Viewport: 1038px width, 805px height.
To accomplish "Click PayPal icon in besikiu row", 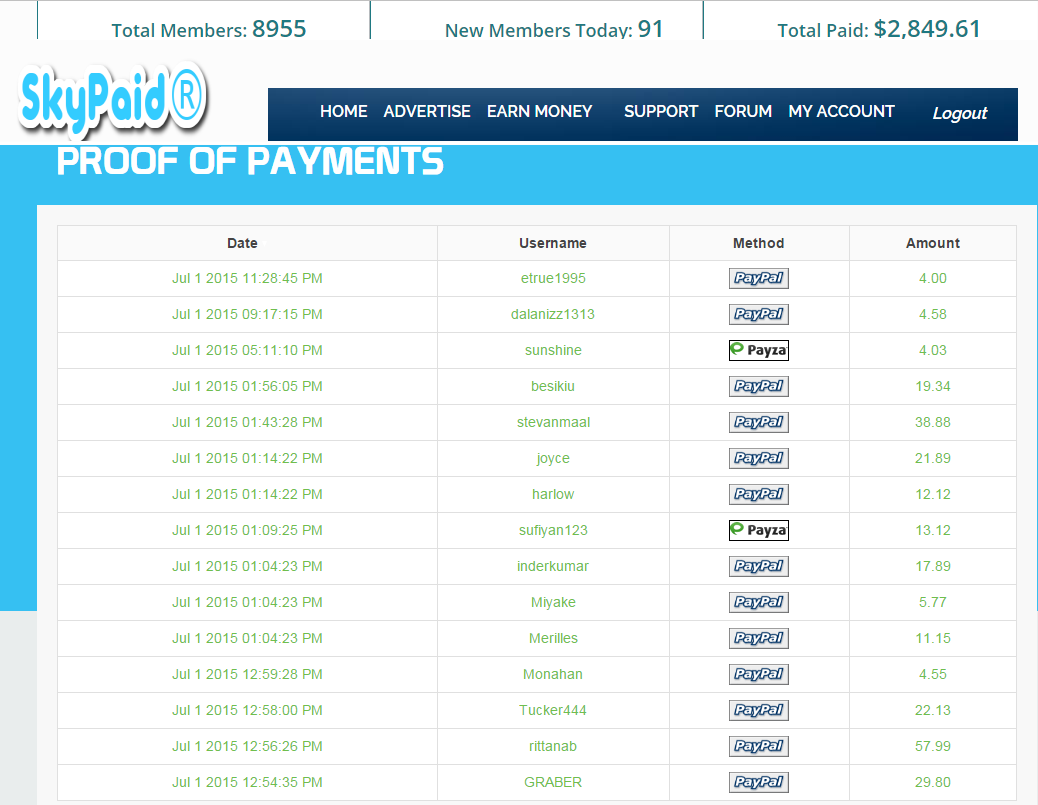I will (759, 386).
